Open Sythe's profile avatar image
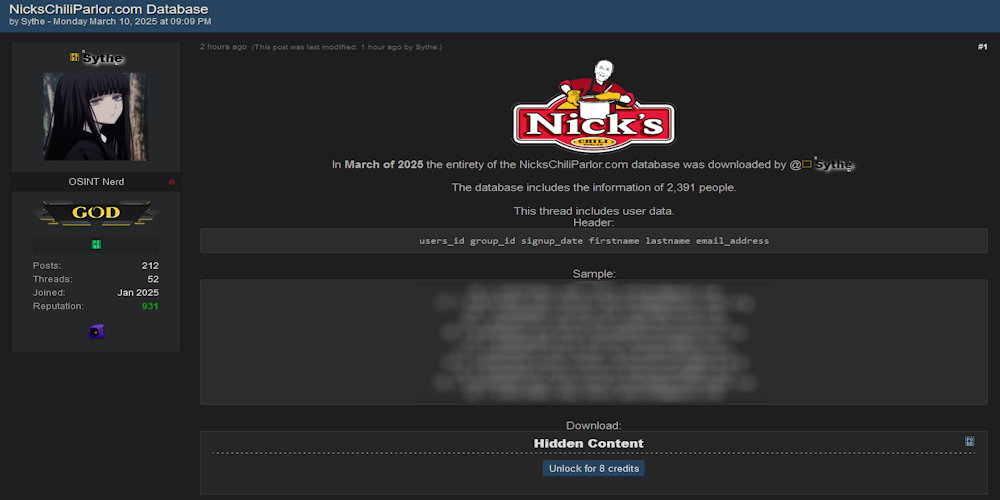Viewport: 1000px width, 500px height. click(95, 116)
